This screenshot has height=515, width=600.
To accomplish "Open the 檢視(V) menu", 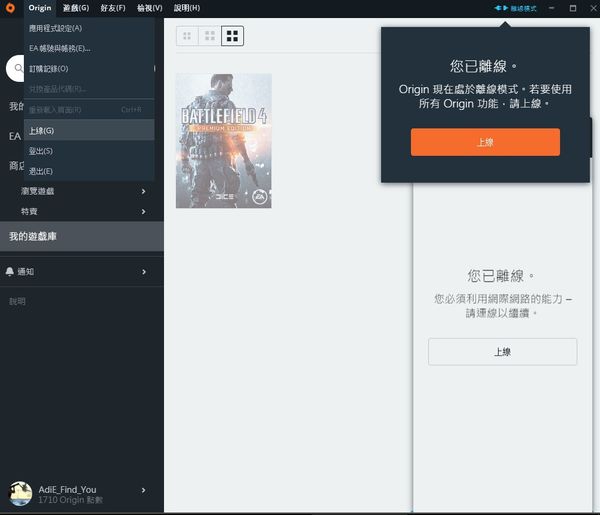I will coord(150,8).
